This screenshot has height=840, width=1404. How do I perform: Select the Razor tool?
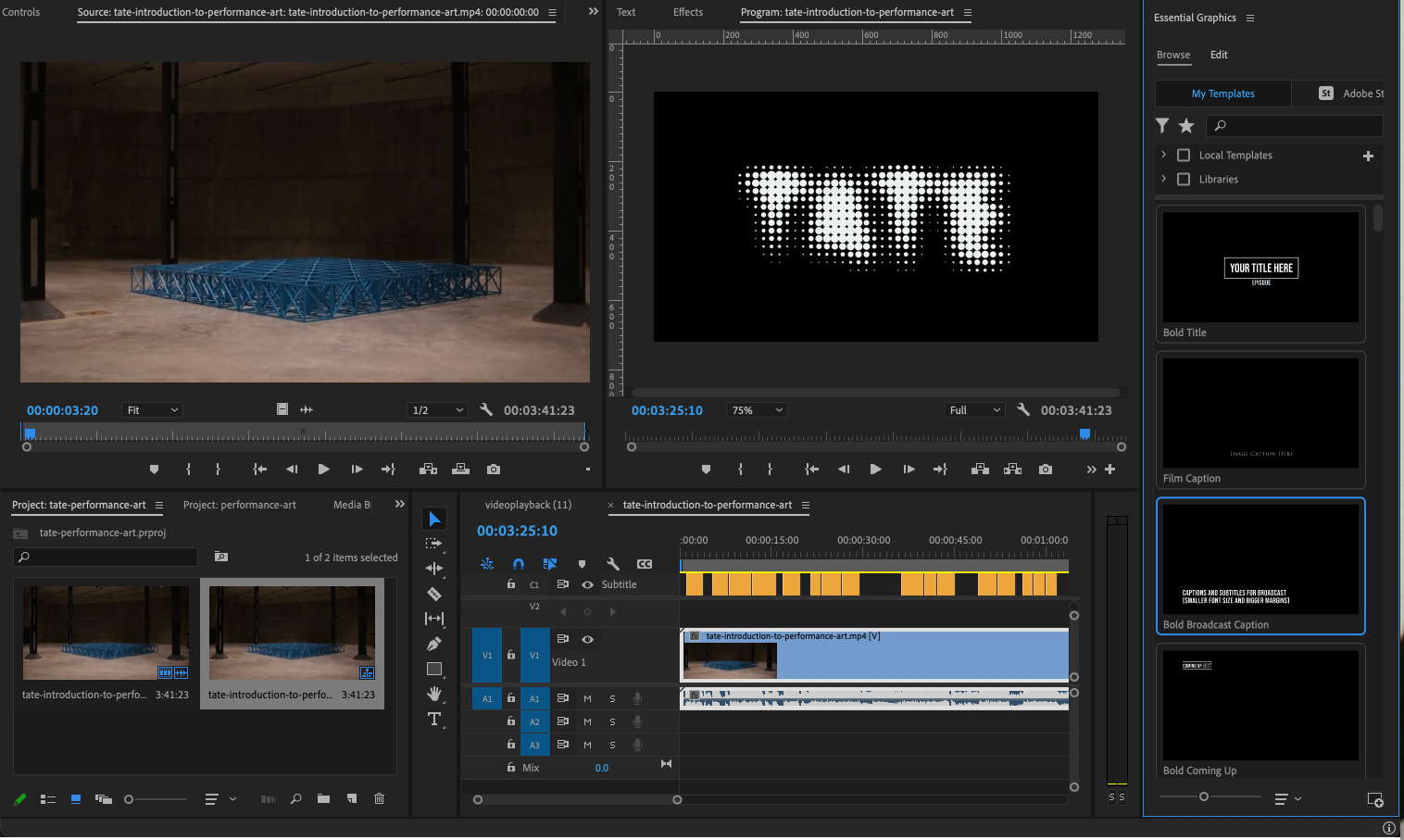(433, 594)
